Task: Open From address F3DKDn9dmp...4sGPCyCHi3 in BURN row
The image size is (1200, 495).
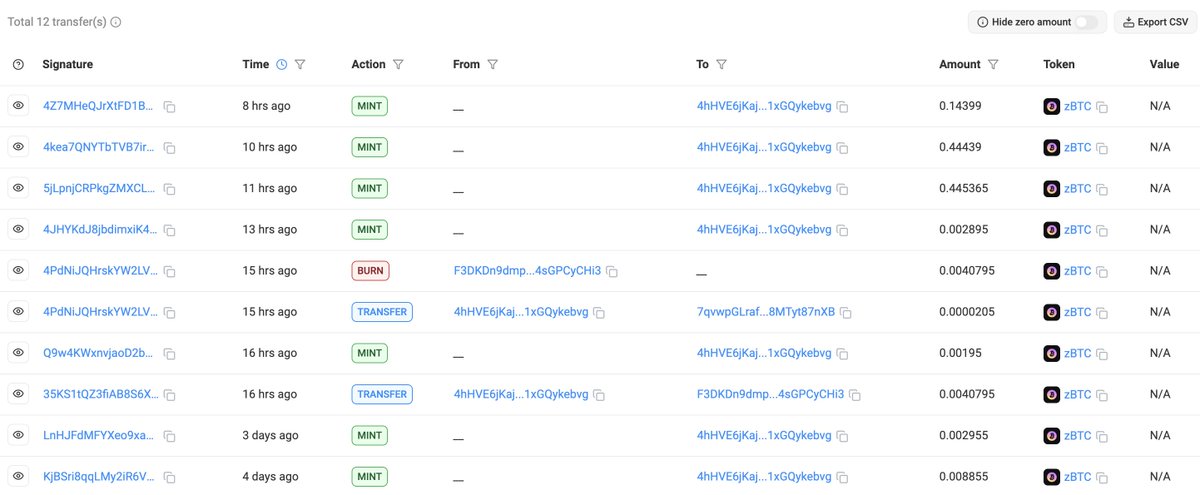Action: point(527,271)
